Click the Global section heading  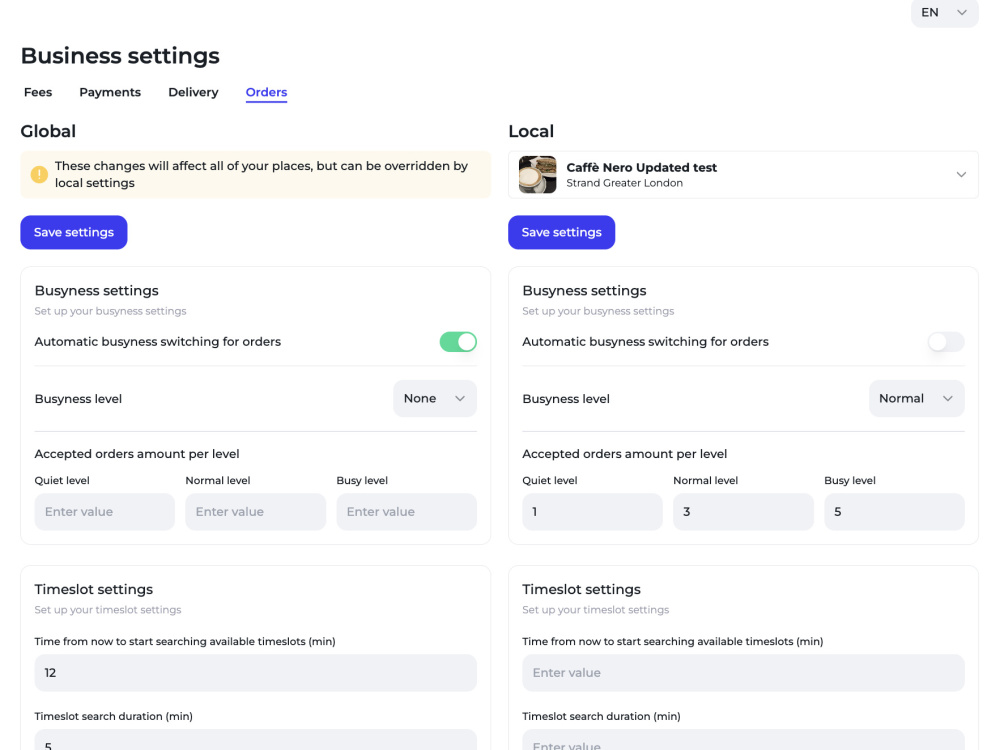tap(48, 131)
